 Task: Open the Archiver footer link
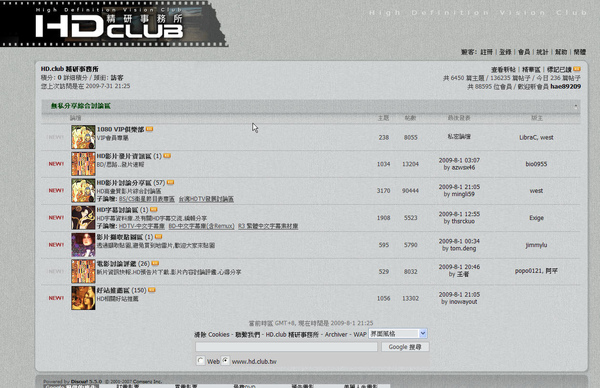click(x=336, y=335)
